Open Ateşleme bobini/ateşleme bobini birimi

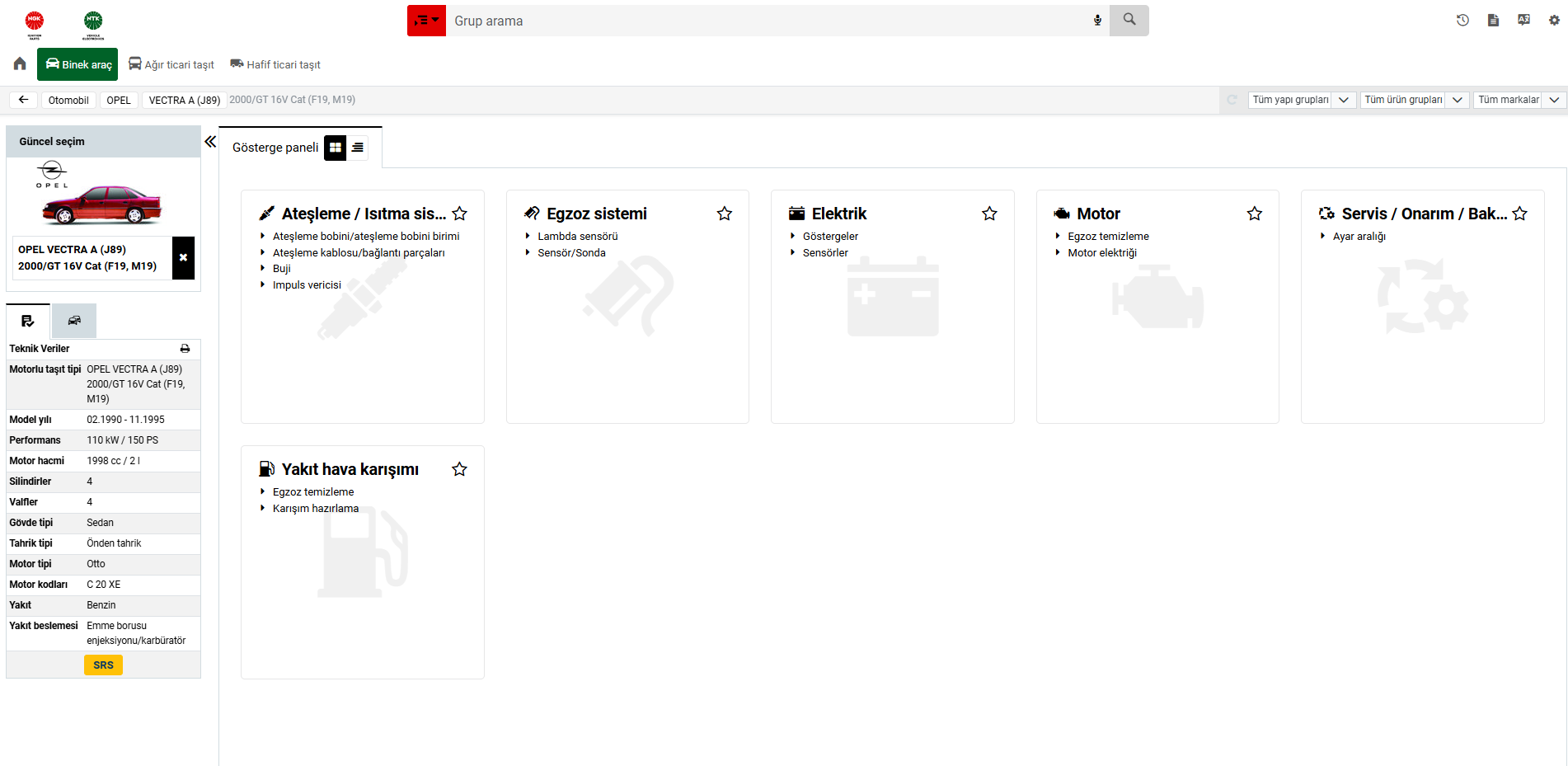coord(366,237)
